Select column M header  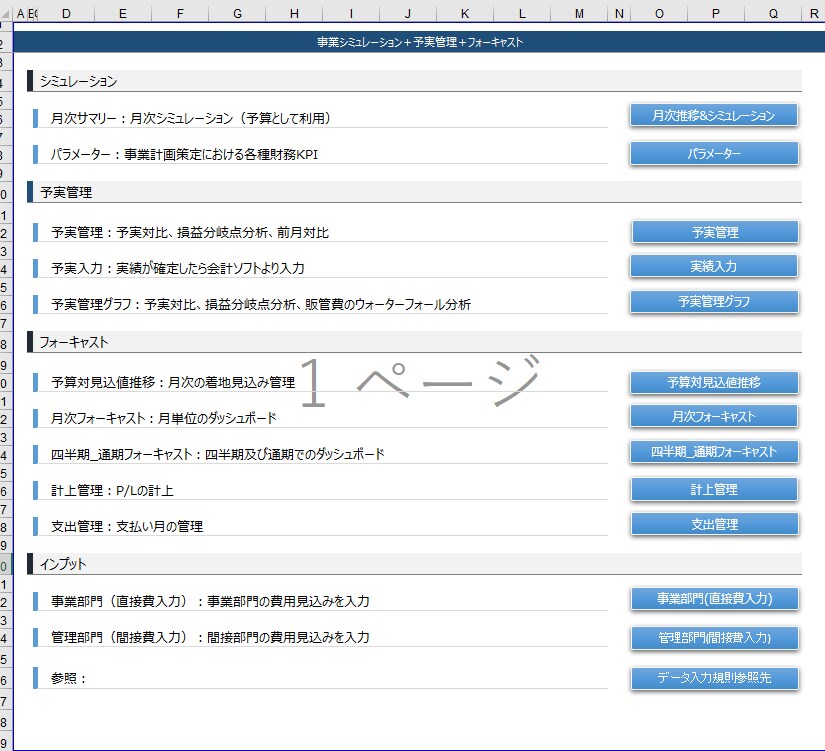click(x=579, y=14)
